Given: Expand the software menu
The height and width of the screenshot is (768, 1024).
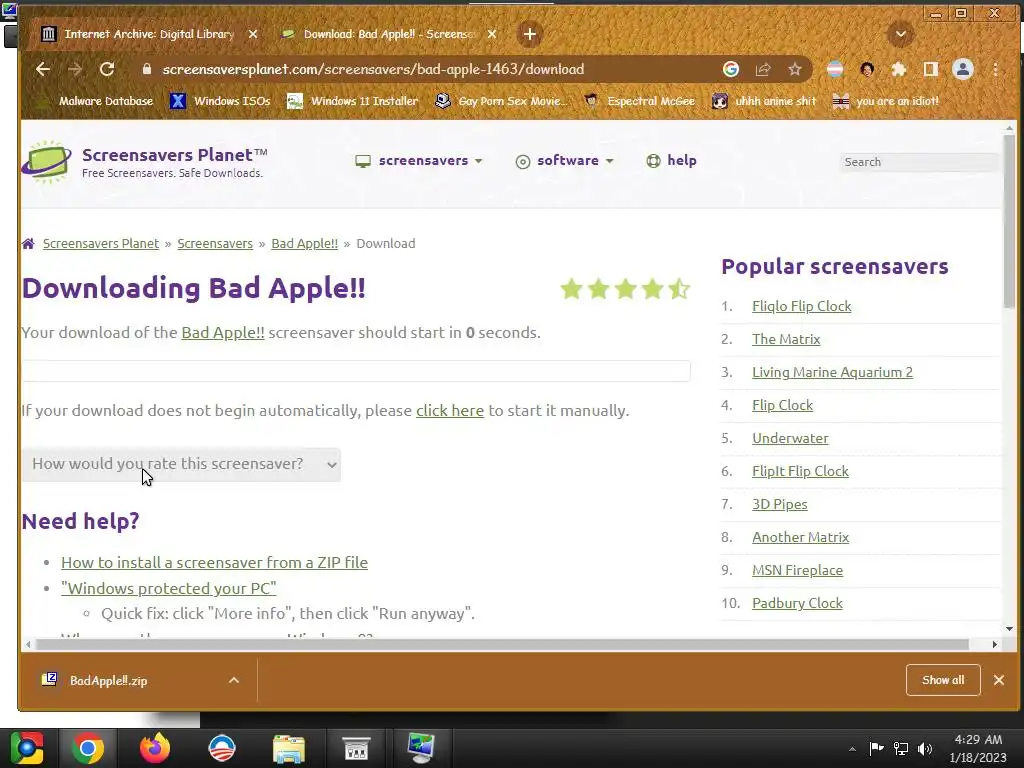Looking at the screenshot, I should pos(564,161).
